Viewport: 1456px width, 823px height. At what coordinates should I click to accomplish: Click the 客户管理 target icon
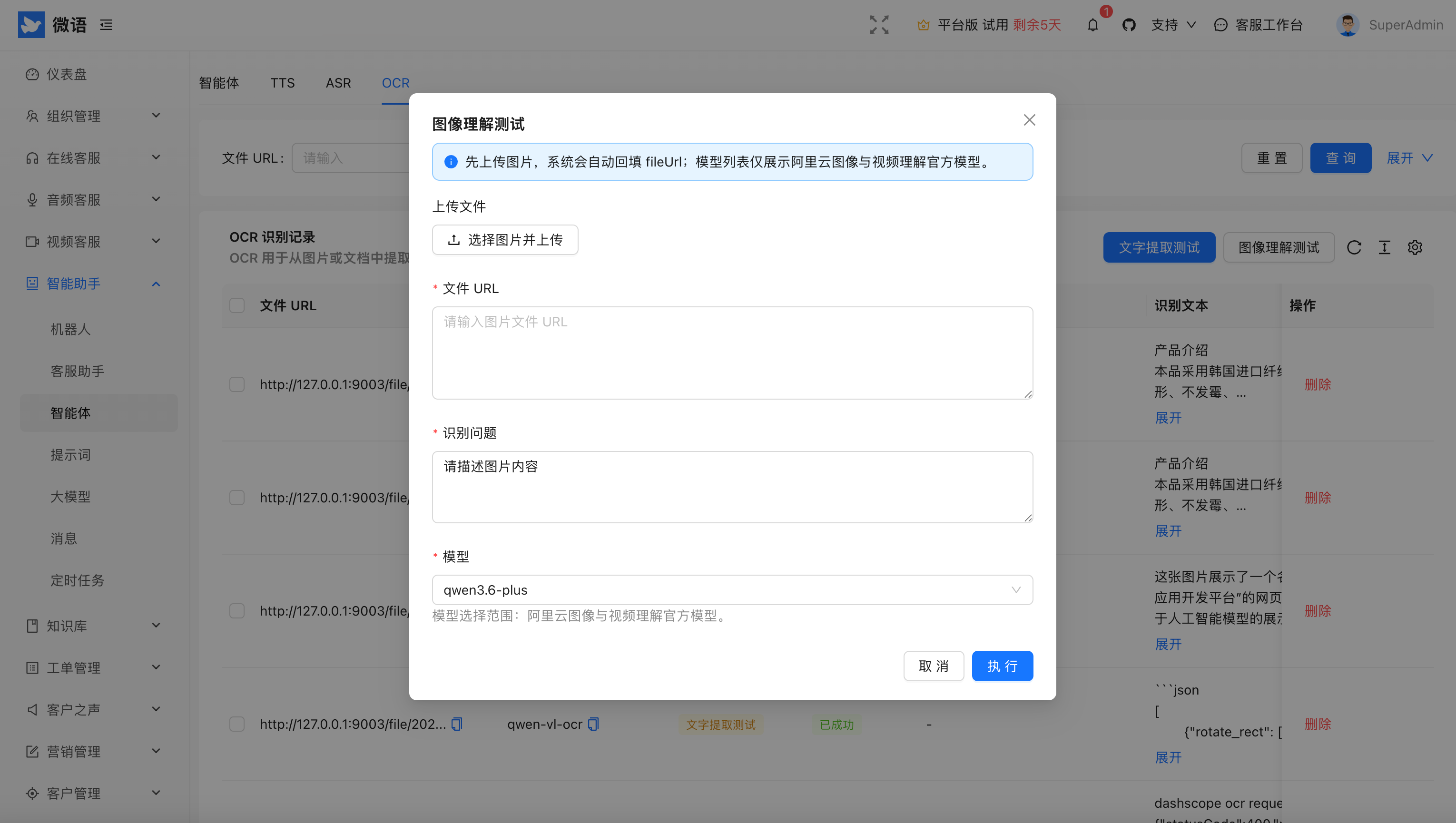[32, 793]
